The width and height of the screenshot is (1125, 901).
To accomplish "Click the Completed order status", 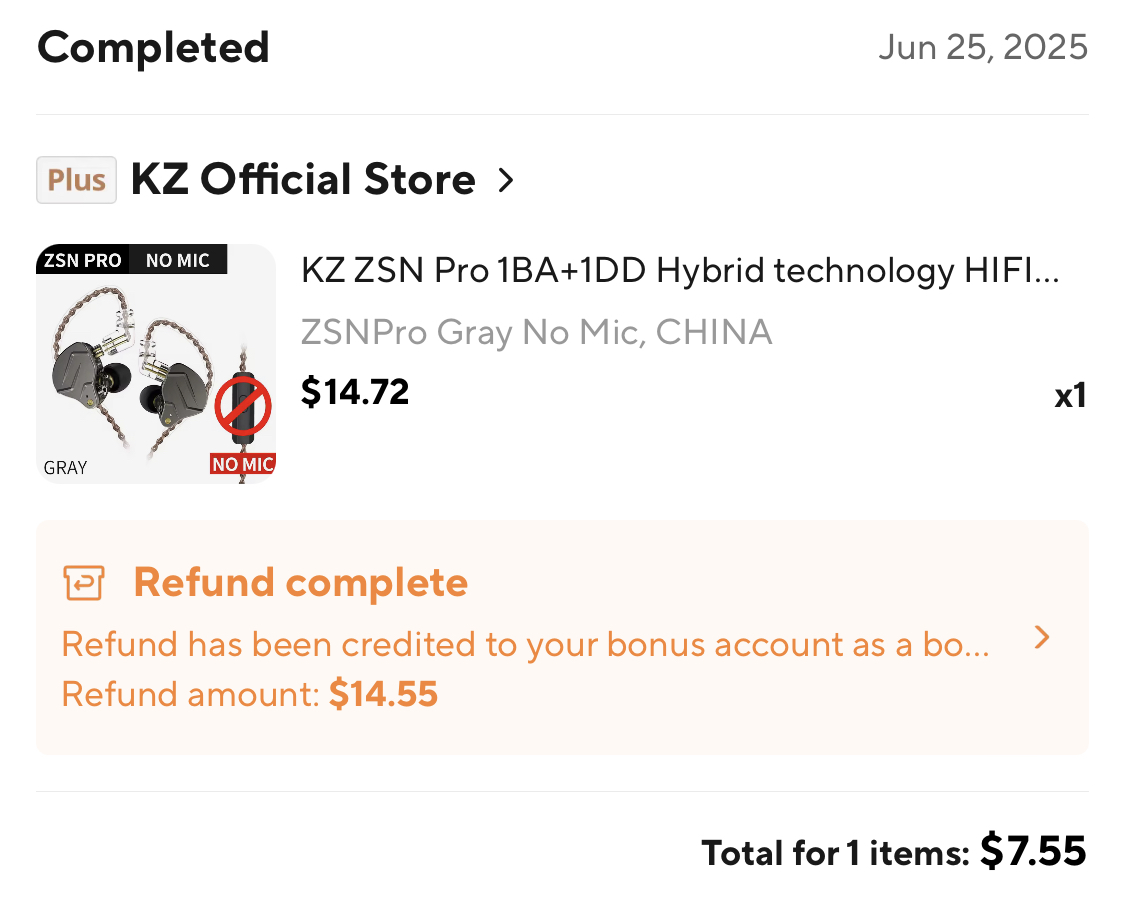I will [x=153, y=47].
